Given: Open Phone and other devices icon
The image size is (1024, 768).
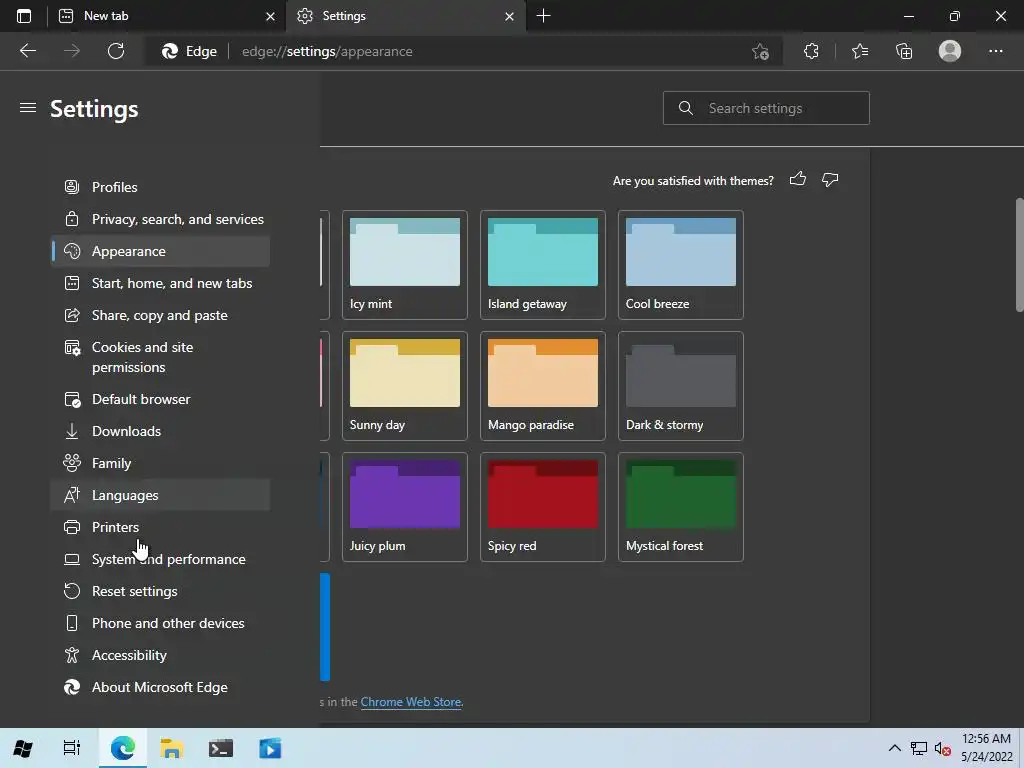Looking at the screenshot, I should (72, 623).
